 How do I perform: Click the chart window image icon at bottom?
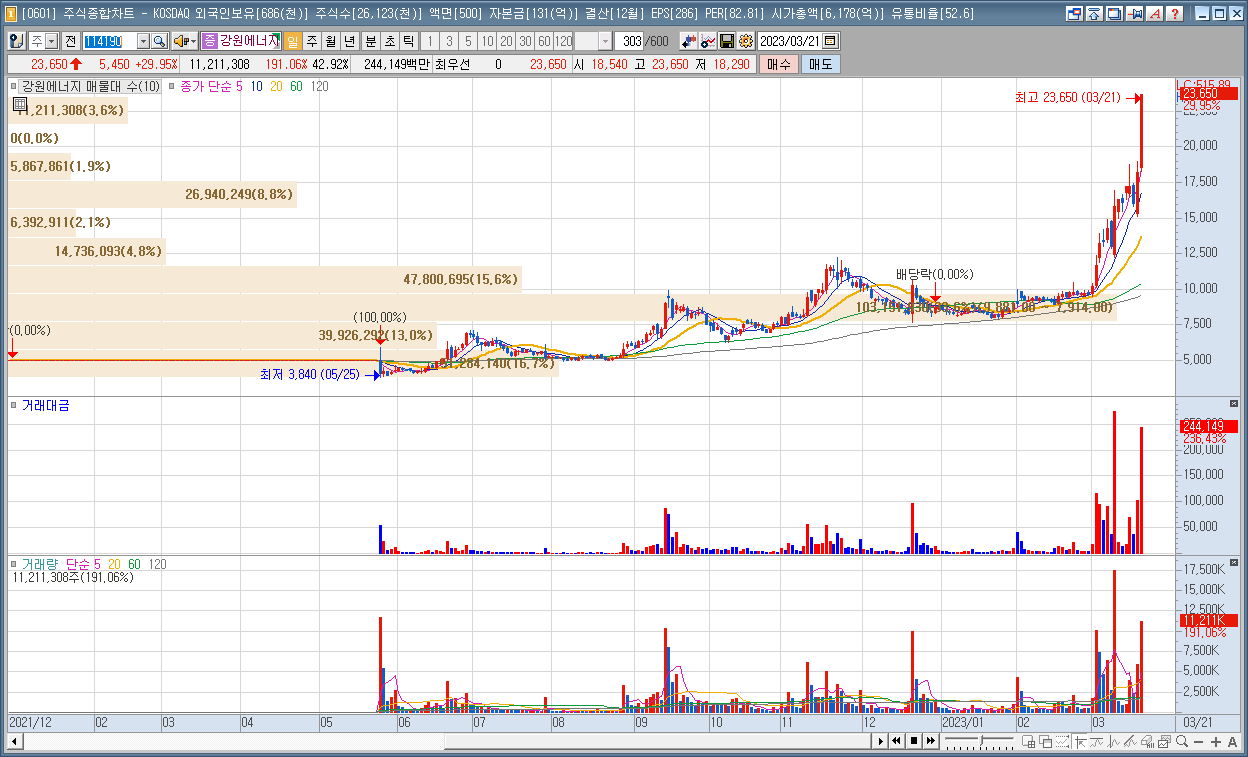click(1165, 741)
